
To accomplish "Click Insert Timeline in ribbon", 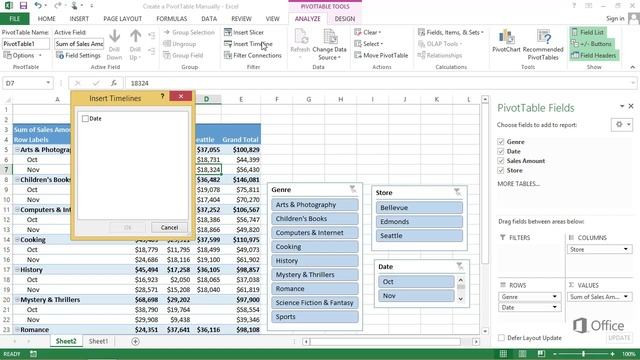I will [248, 44].
